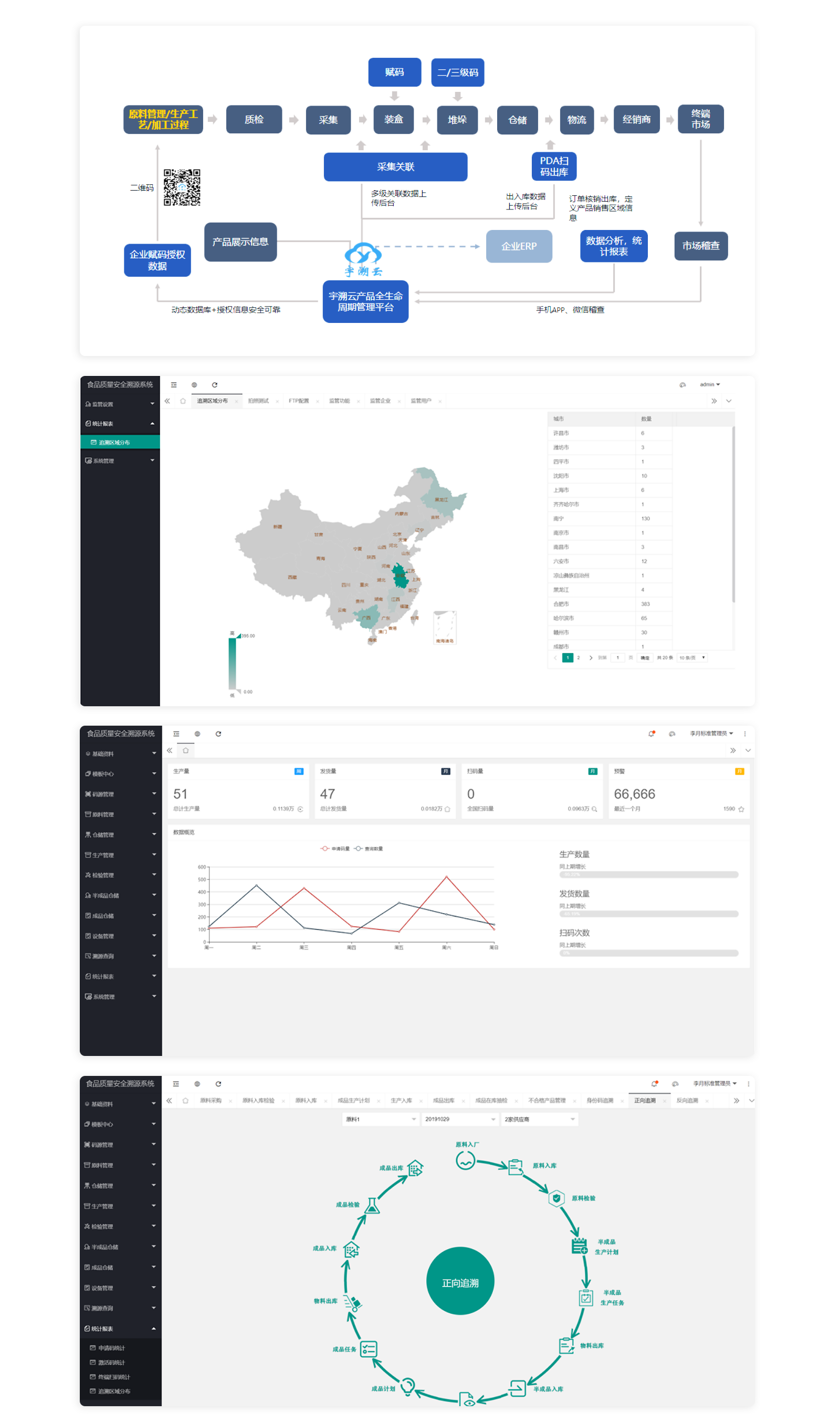Toggle sidebar with menu icon in dashboard panel
Image resolution: width=840 pixels, height=1423 pixels.
(x=176, y=734)
